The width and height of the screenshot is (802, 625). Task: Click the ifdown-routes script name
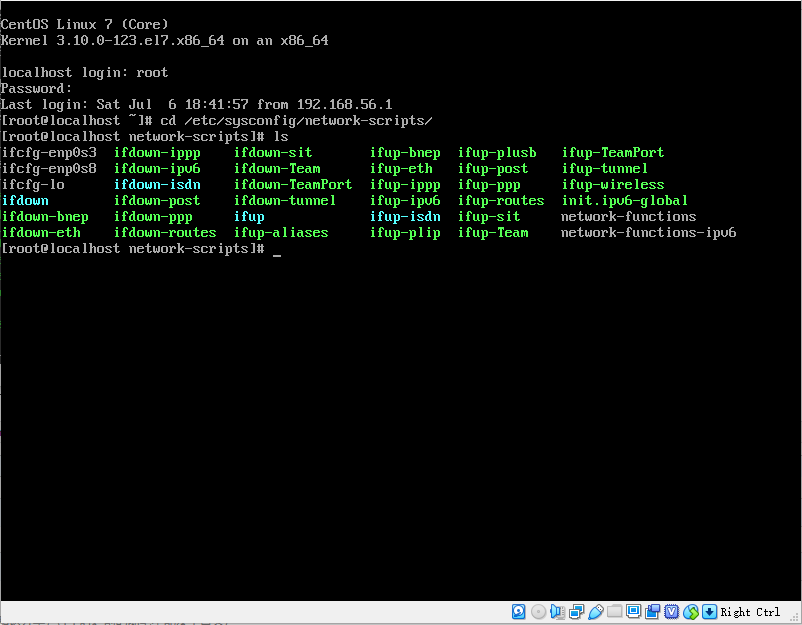165,233
